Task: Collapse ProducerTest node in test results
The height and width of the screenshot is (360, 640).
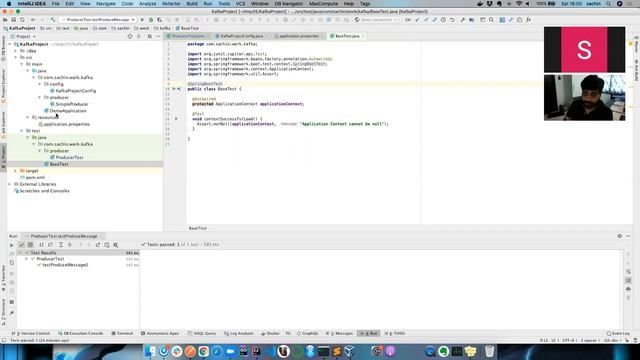Action: point(27,259)
